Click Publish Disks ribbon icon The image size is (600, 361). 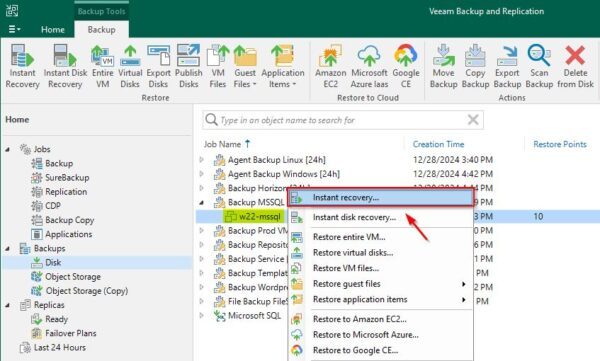click(188, 66)
